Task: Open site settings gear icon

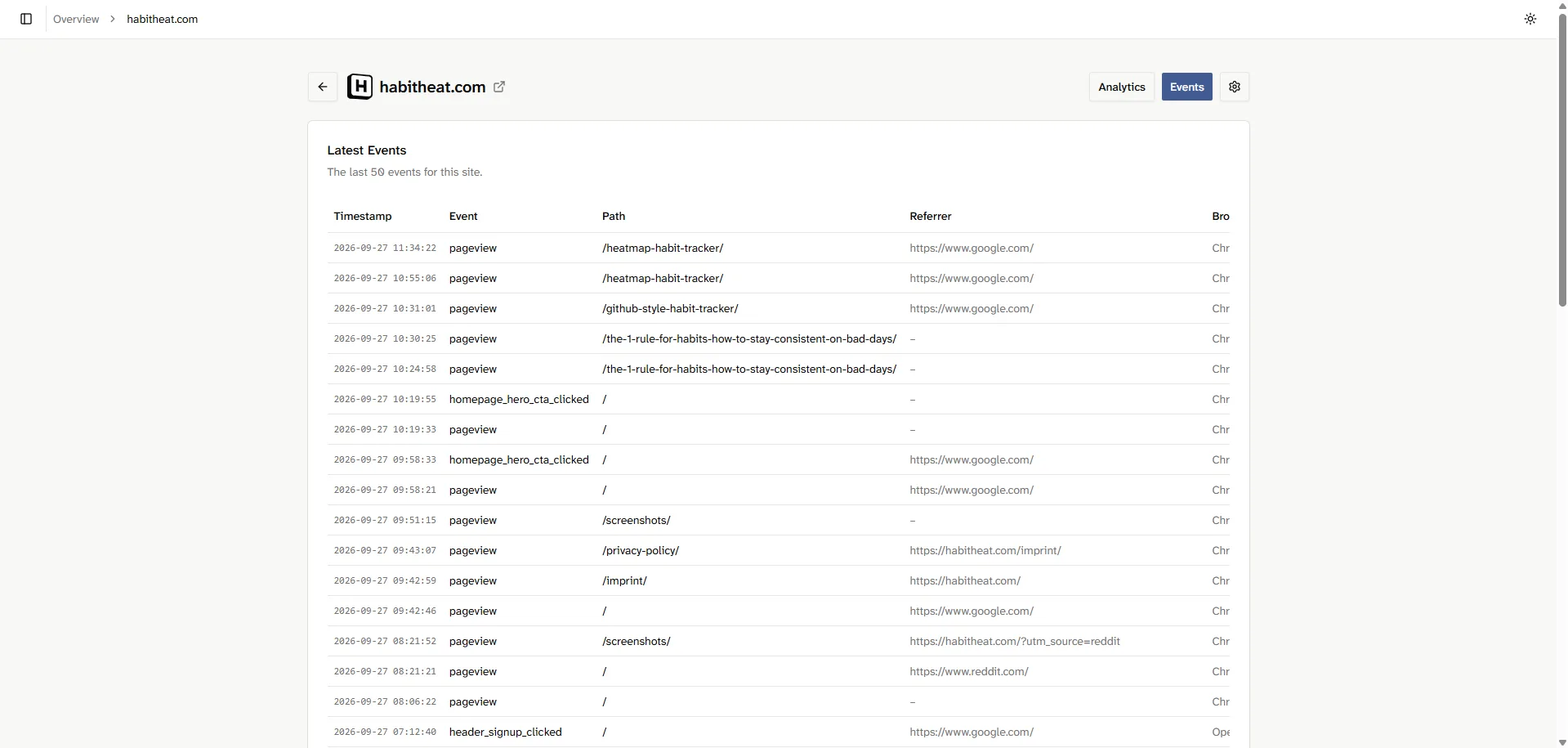Action: coord(1235,87)
